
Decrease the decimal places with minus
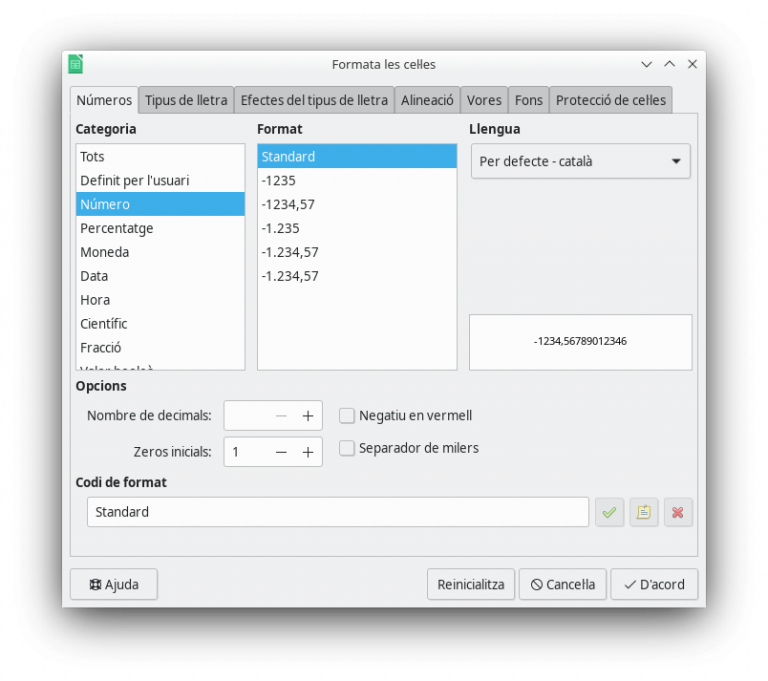[281, 416]
